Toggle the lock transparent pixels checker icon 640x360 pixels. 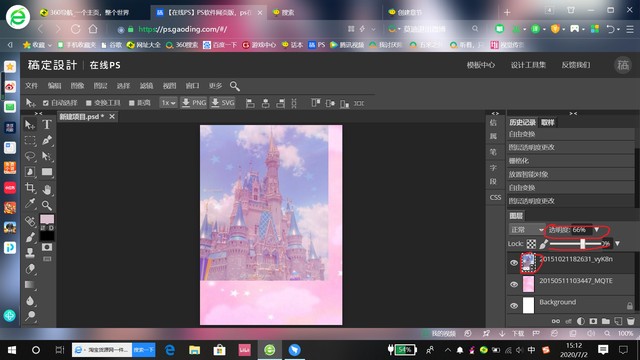[x=531, y=244]
